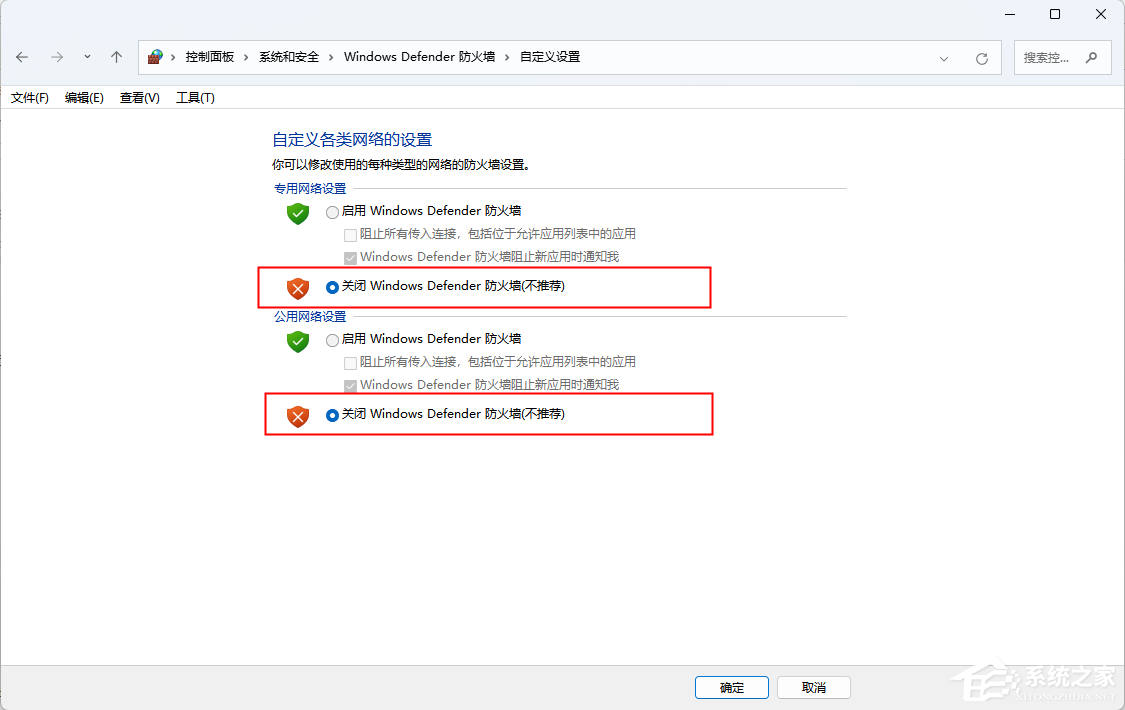The height and width of the screenshot is (710, 1125).
Task: Check block all incoming under 公用网络设置
Action: pos(350,363)
